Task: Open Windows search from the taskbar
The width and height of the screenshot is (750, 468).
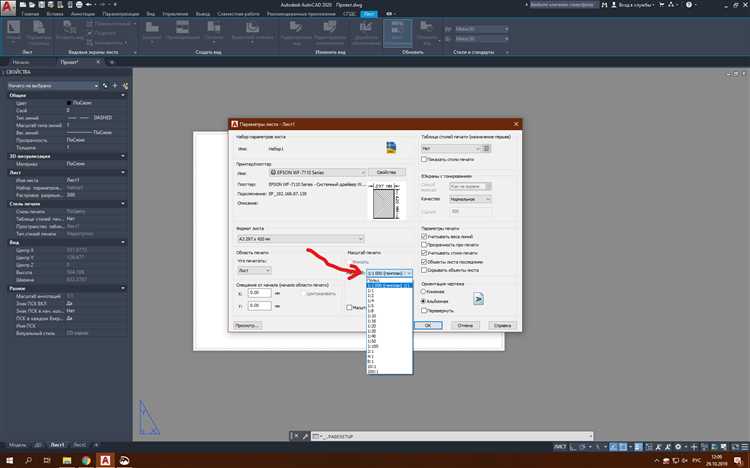Action: 28,460
